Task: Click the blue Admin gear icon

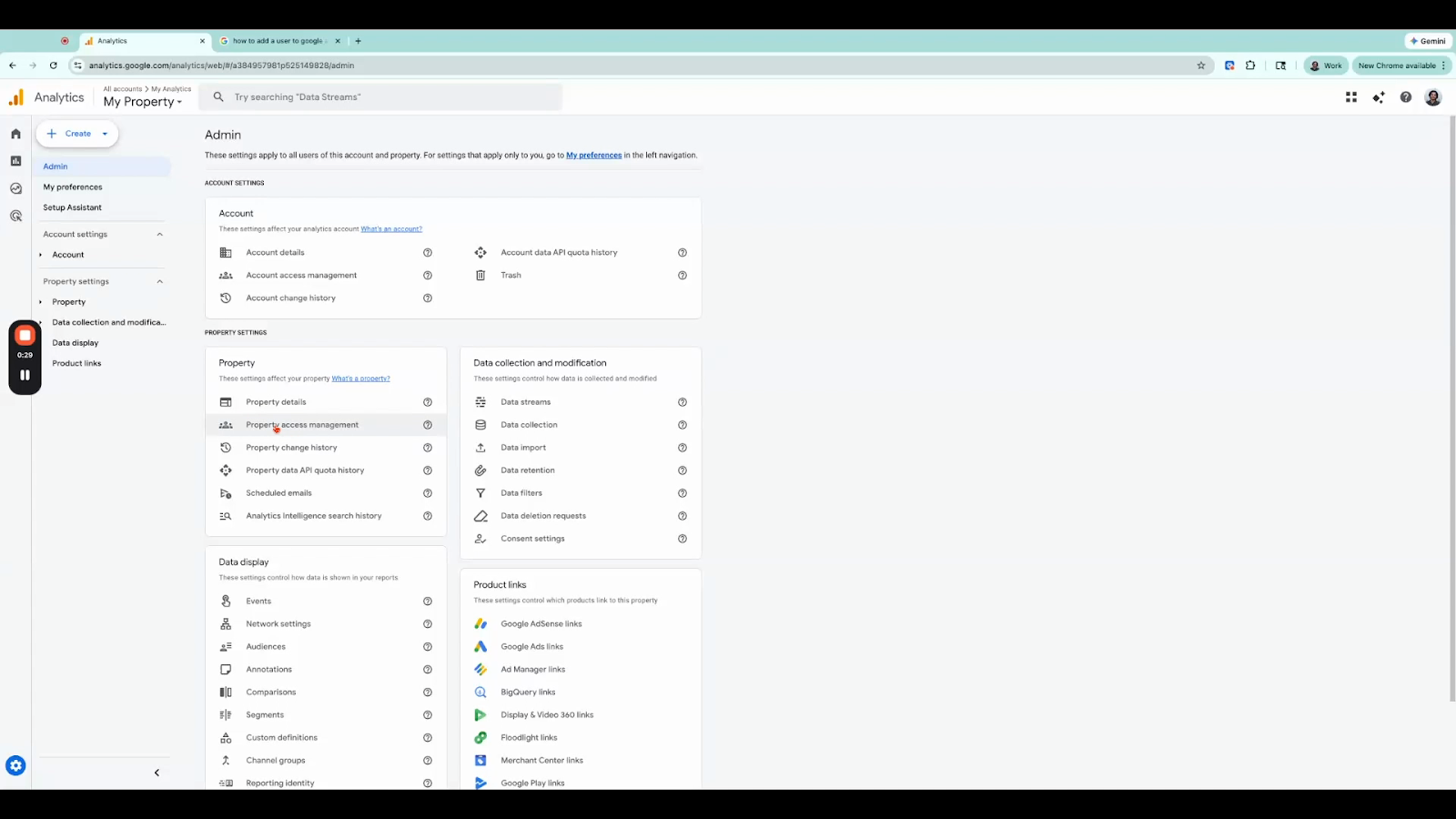Action: tap(15, 766)
